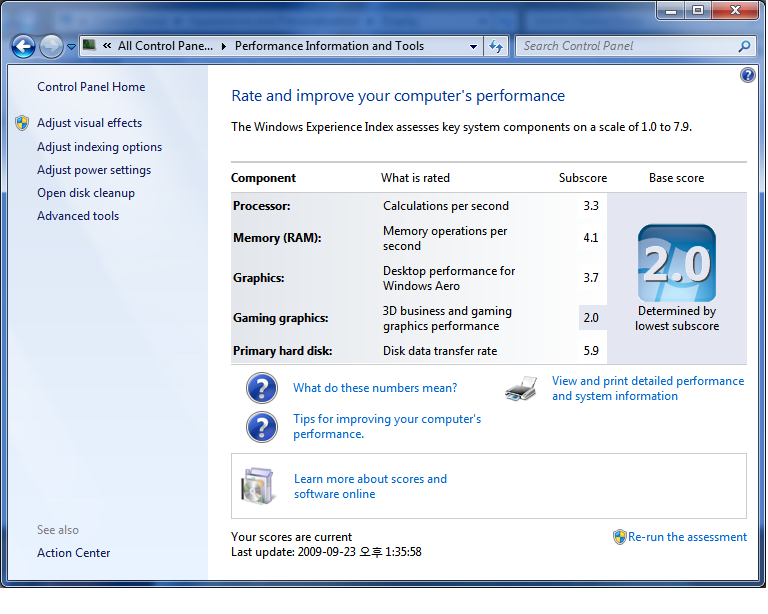Screen dimensions: 768x614
Task: Click the printer icon for detailed report
Action: click(523, 388)
